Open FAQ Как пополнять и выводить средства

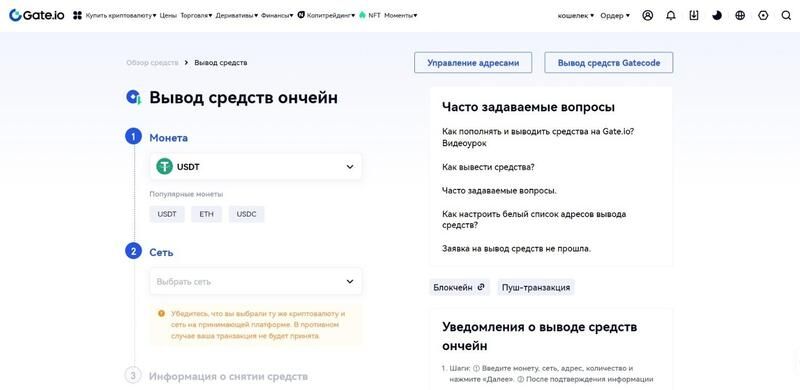point(538,137)
